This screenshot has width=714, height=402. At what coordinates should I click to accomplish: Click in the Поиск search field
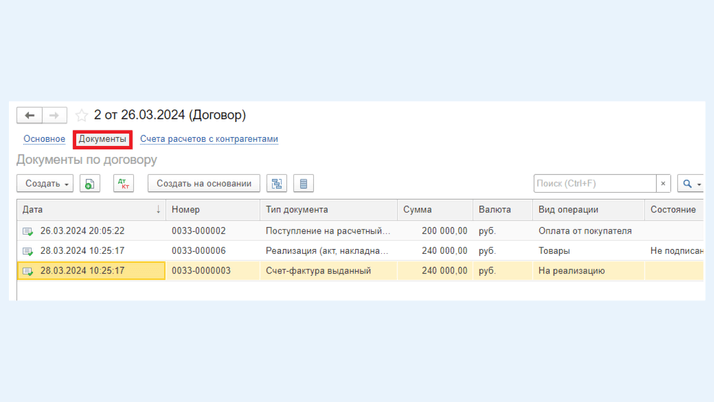[594, 184]
